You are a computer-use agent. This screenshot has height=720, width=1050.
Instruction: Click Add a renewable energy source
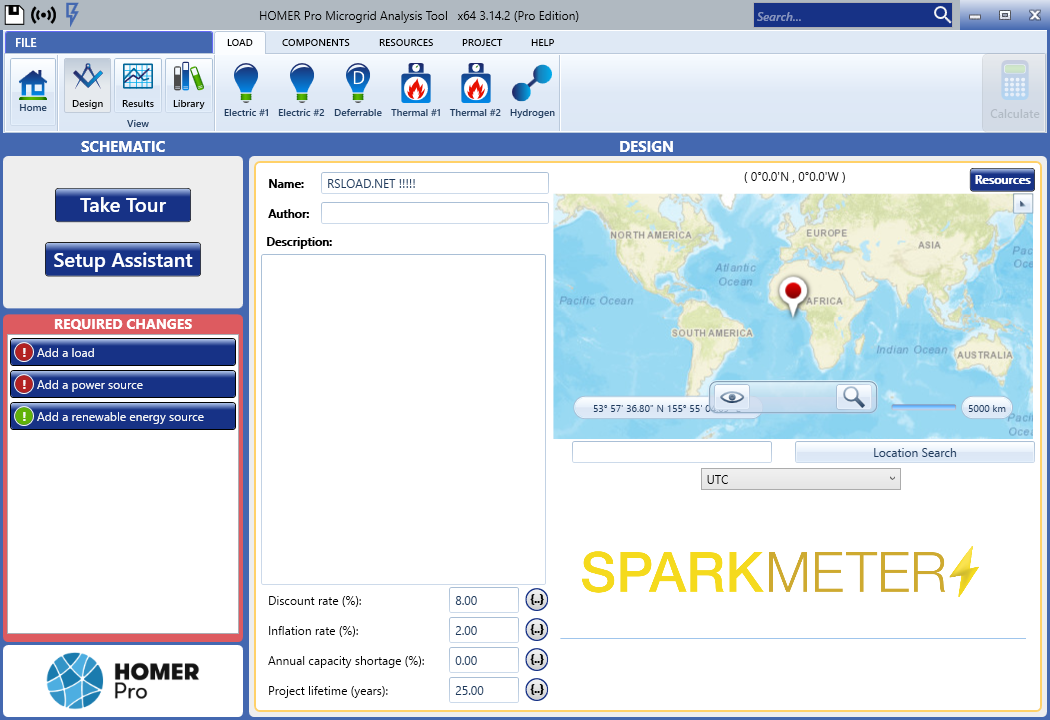(x=123, y=417)
